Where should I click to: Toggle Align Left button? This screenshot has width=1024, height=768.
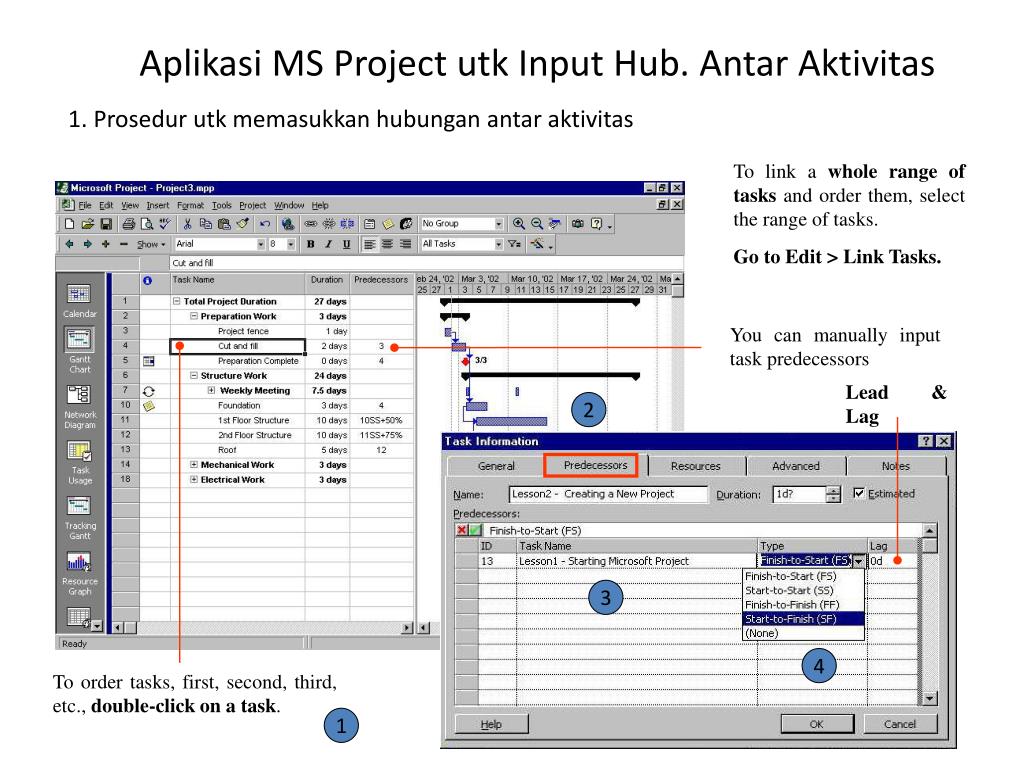(x=370, y=244)
